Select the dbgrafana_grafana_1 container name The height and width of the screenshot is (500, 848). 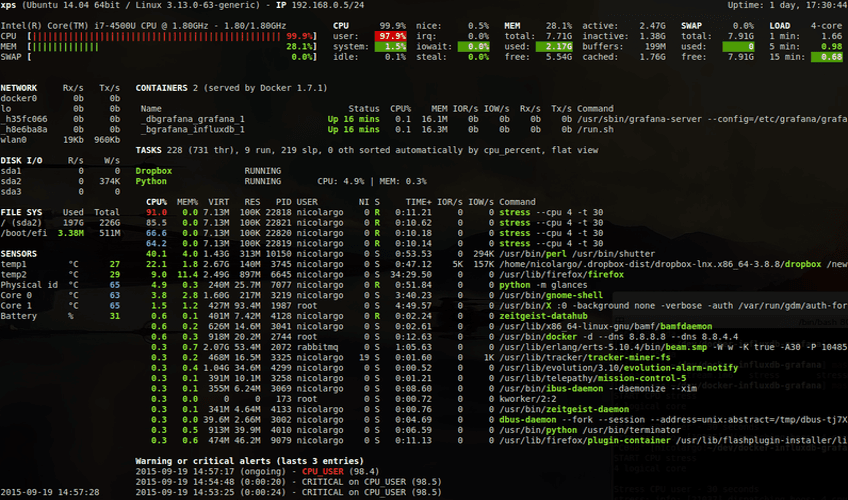point(193,119)
